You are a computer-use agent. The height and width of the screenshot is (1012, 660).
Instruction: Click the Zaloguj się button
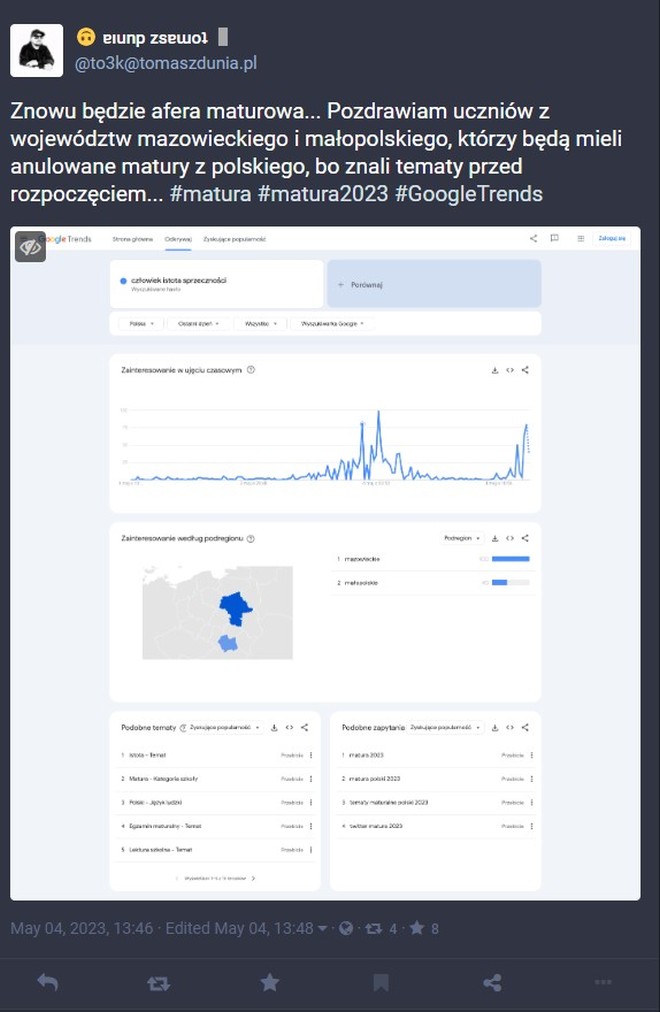613,239
